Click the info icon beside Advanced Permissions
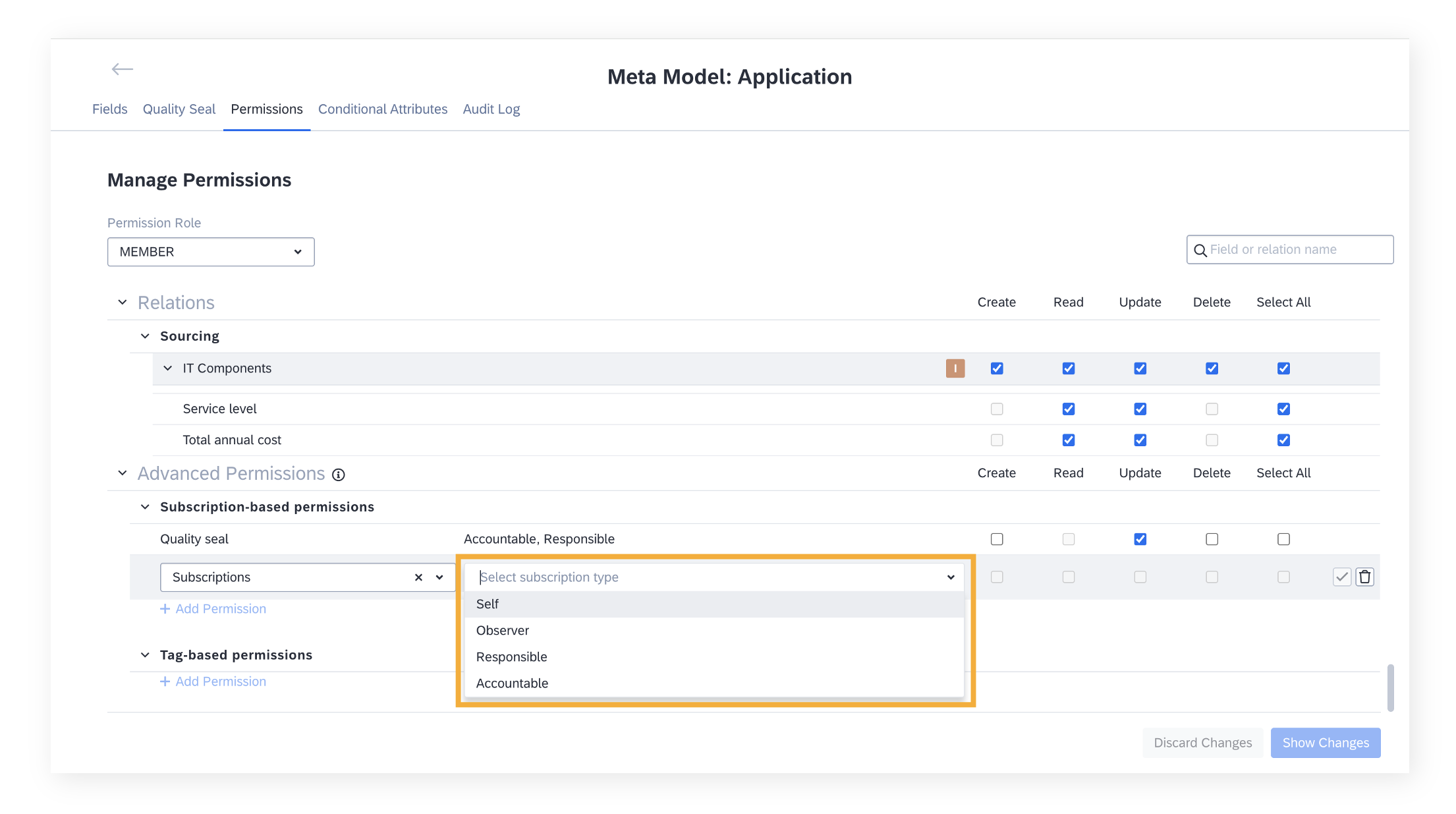This screenshot has height=814, width=1456. [339, 475]
